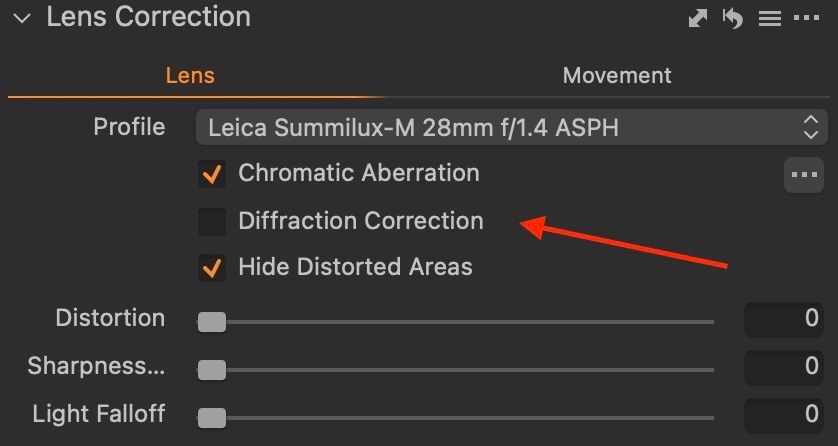Screen dimensions: 838x446
Task: Switch to the Lens tab
Action: (x=190, y=76)
